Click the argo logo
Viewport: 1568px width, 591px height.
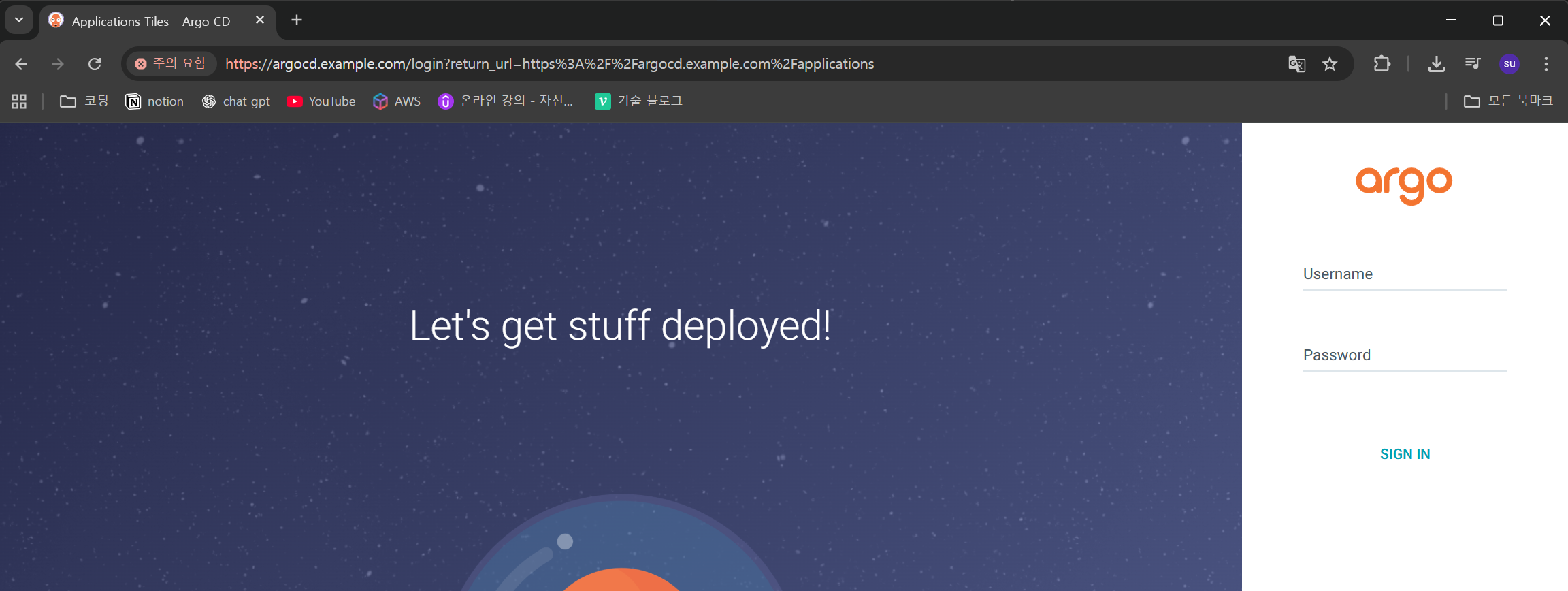pyautogui.click(x=1404, y=185)
